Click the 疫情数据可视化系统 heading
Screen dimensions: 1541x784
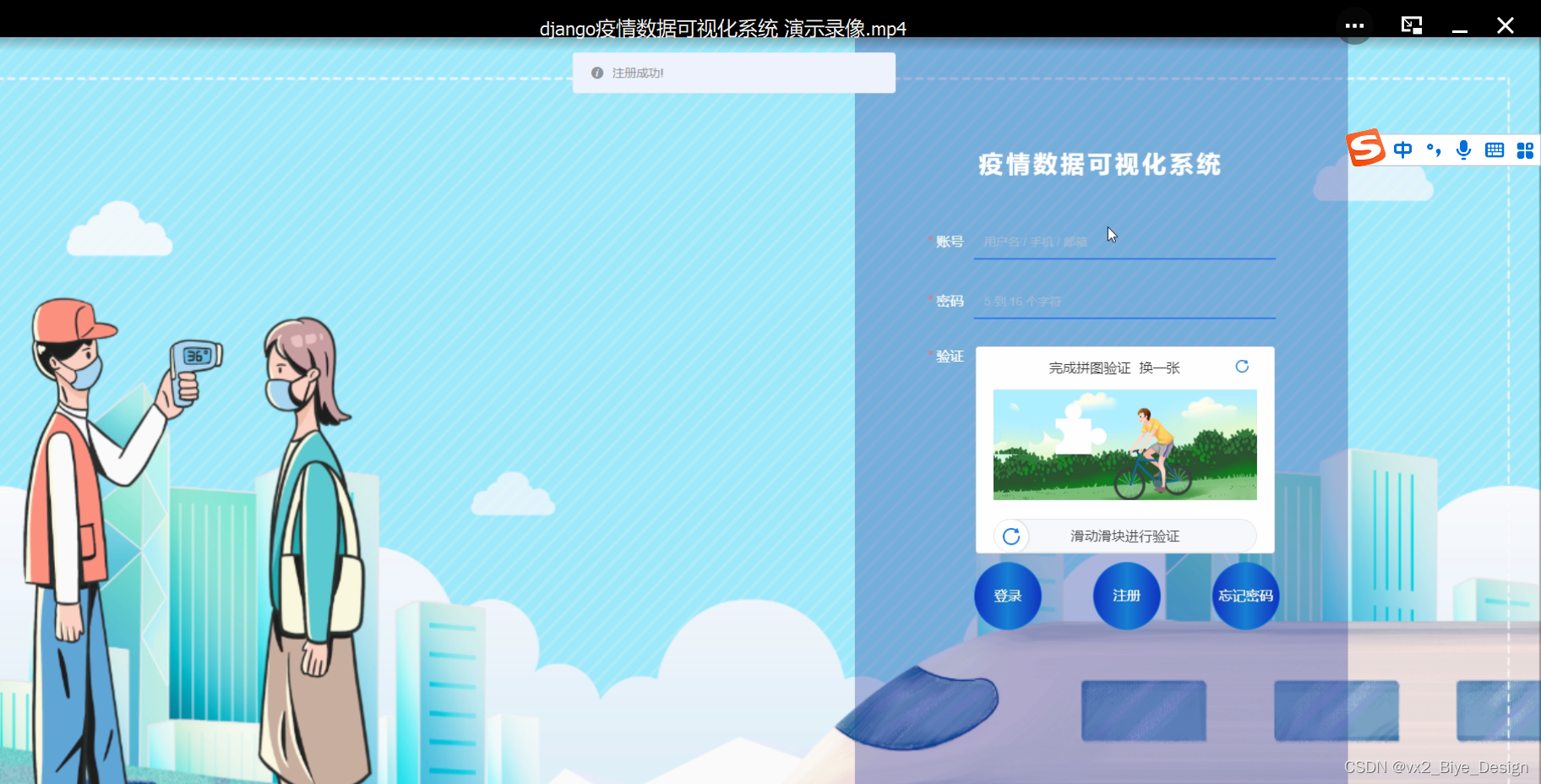pos(1100,164)
